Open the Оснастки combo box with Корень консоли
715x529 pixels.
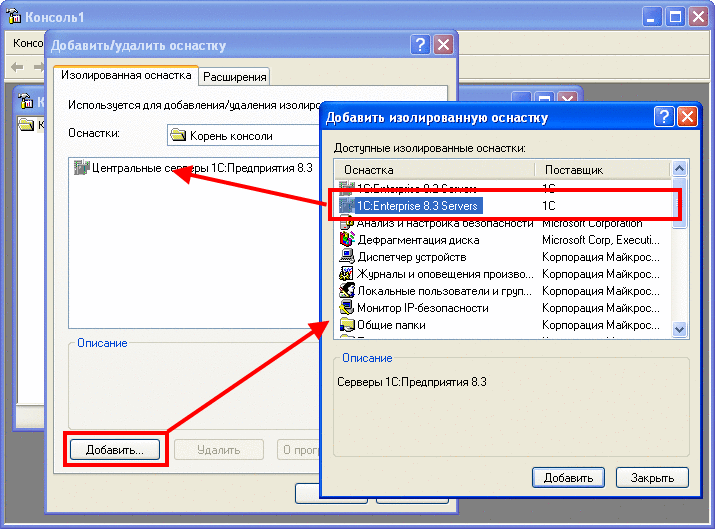coord(244,135)
